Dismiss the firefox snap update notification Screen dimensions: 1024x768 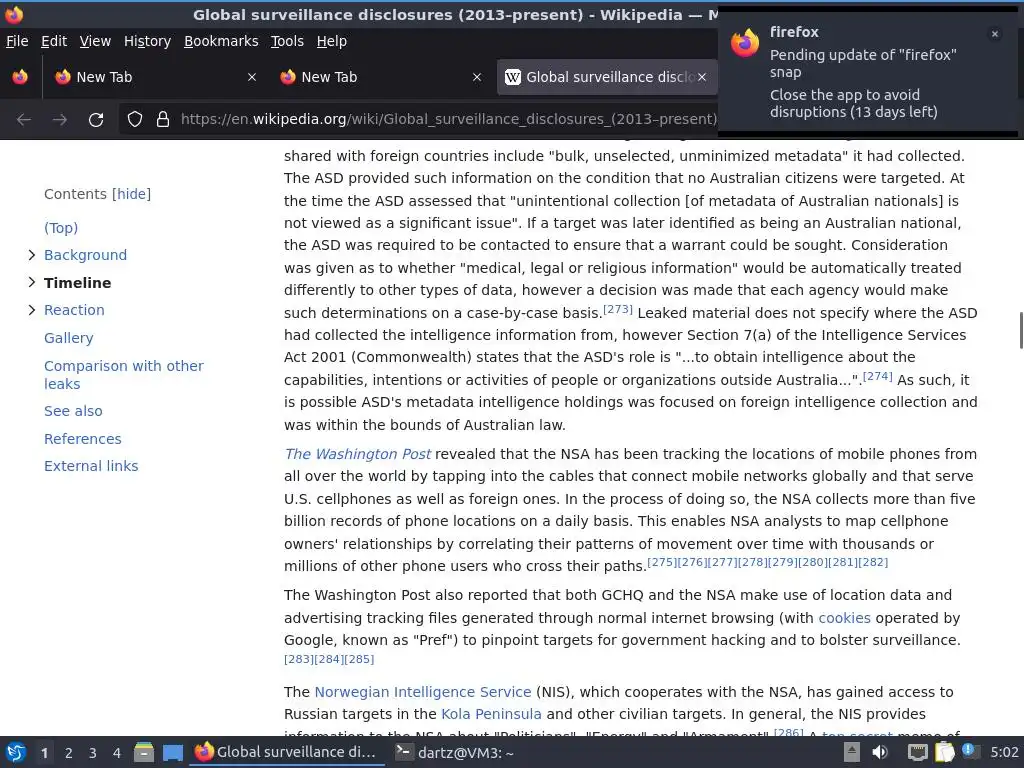[x=995, y=34]
